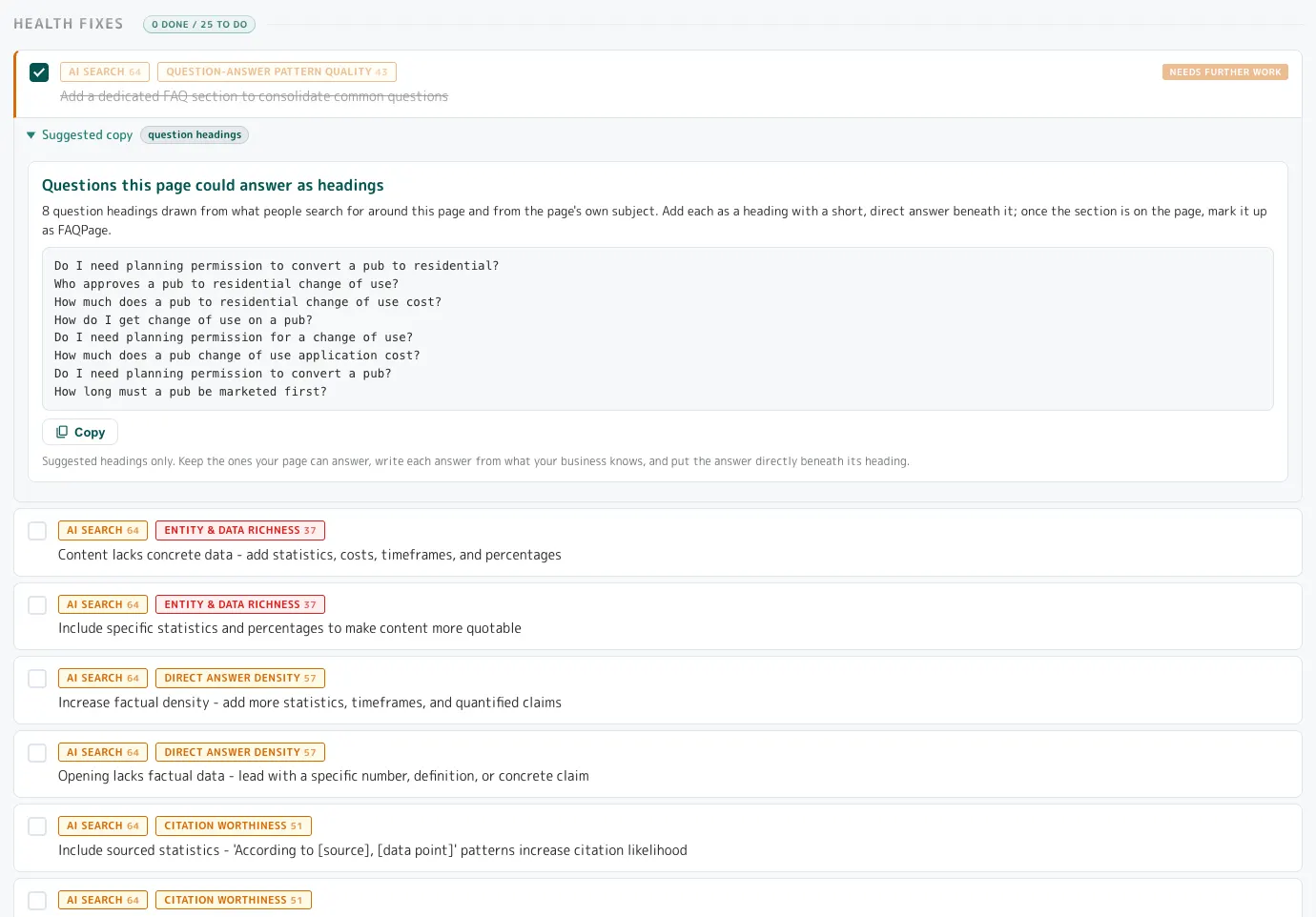Click line 'Do I need planning permission to convert a pub to residential?'
Screen dimensions: 1316x917
click(277, 266)
